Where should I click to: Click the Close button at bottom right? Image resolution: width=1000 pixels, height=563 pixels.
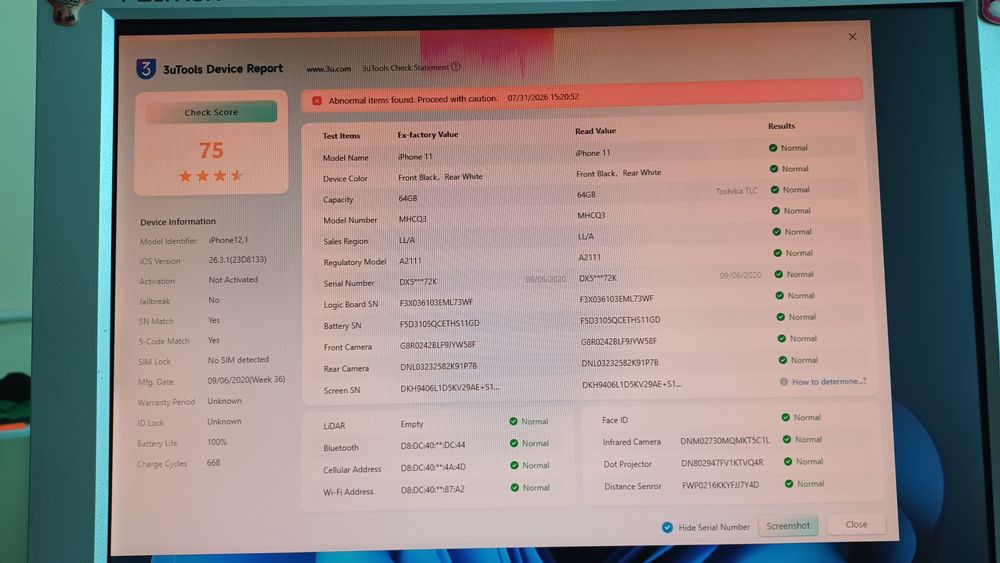[856, 524]
